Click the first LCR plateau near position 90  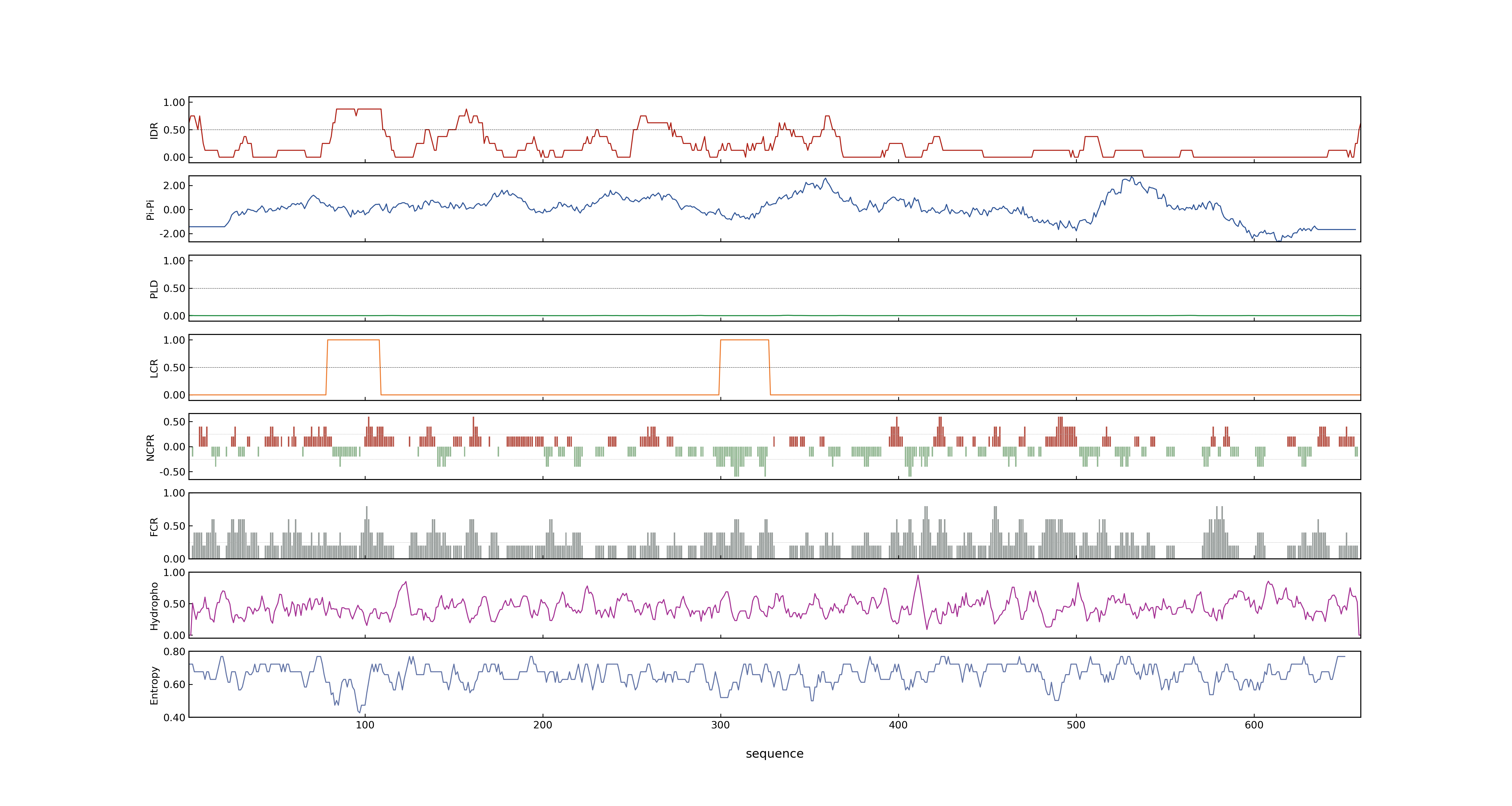(353, 340)
